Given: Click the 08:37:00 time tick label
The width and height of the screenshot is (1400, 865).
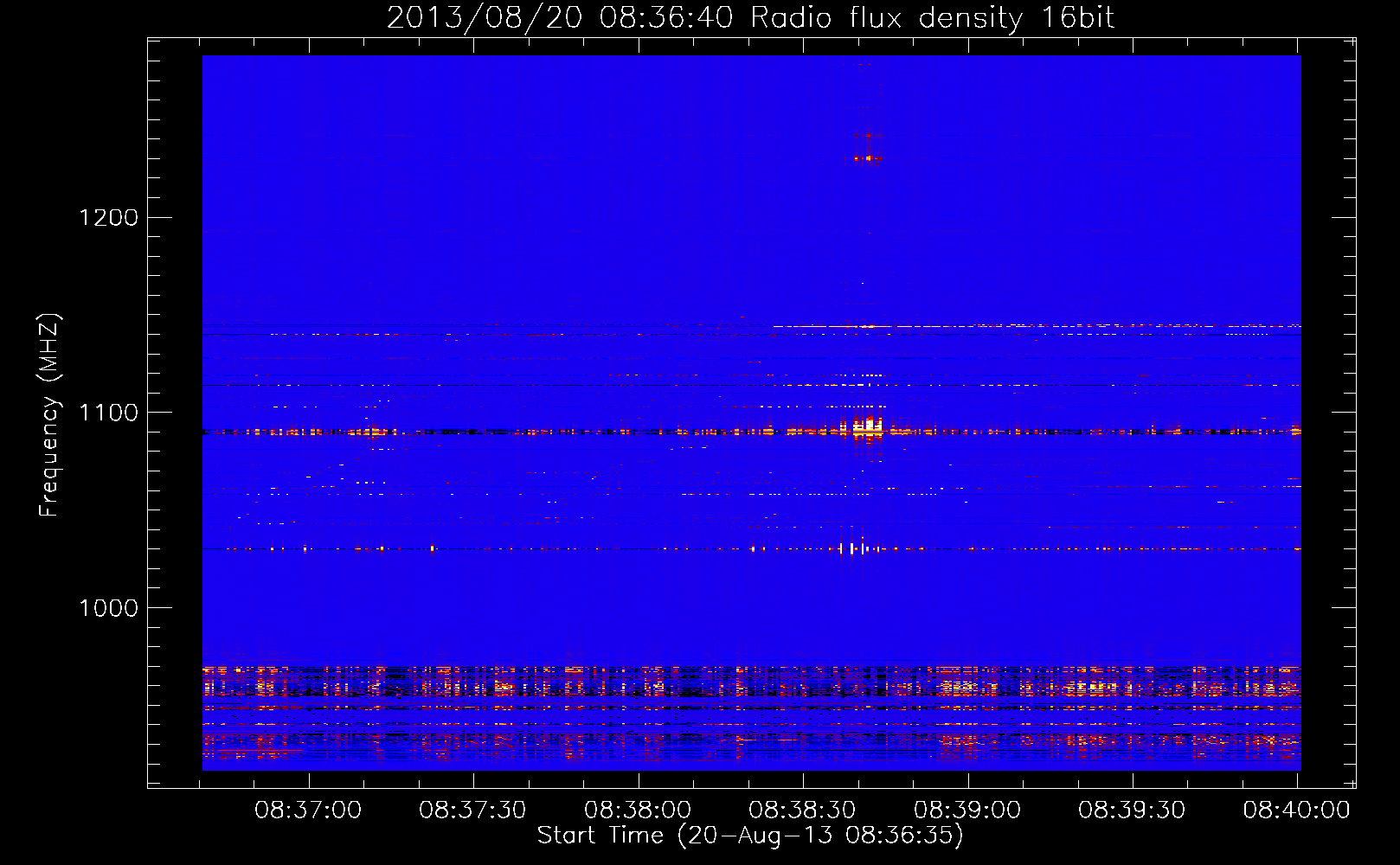Looking at the screenshot, I should tap(308, 811).
